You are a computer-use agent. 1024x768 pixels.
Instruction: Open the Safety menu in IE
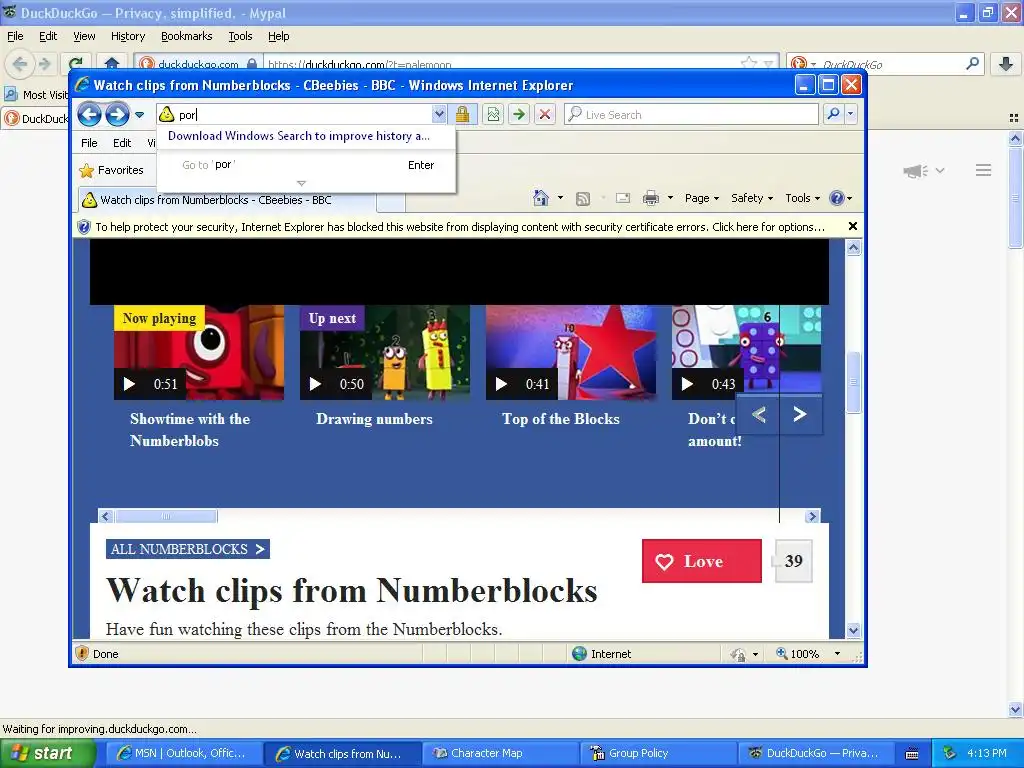pyautogui.click(x=752, y=198)
